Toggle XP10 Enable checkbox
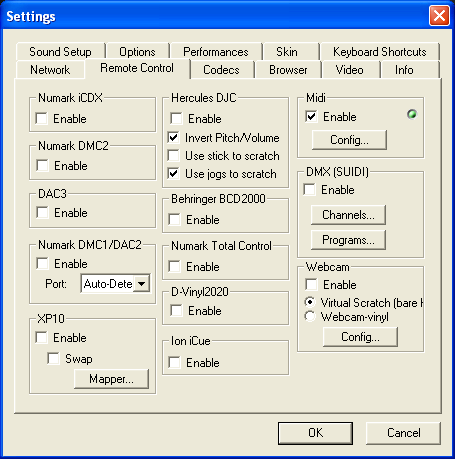This screenshot has height=459, width=455. coord(41,337)
